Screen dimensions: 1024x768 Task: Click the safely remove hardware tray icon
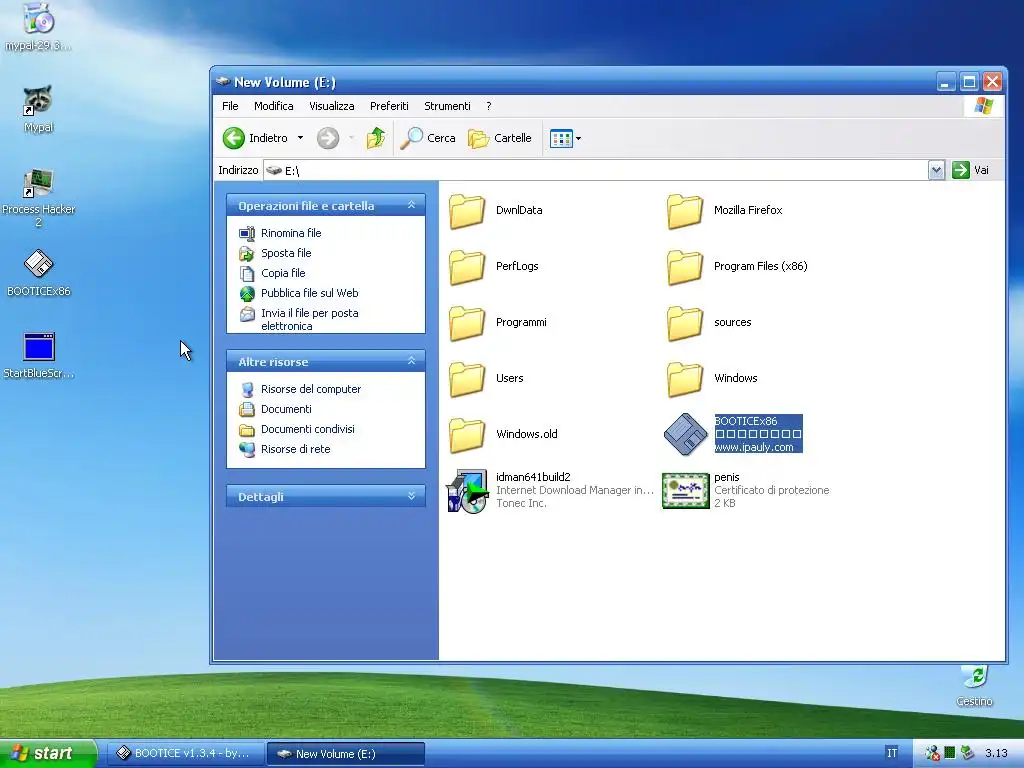pyautogui.click(x=967, y=754)
